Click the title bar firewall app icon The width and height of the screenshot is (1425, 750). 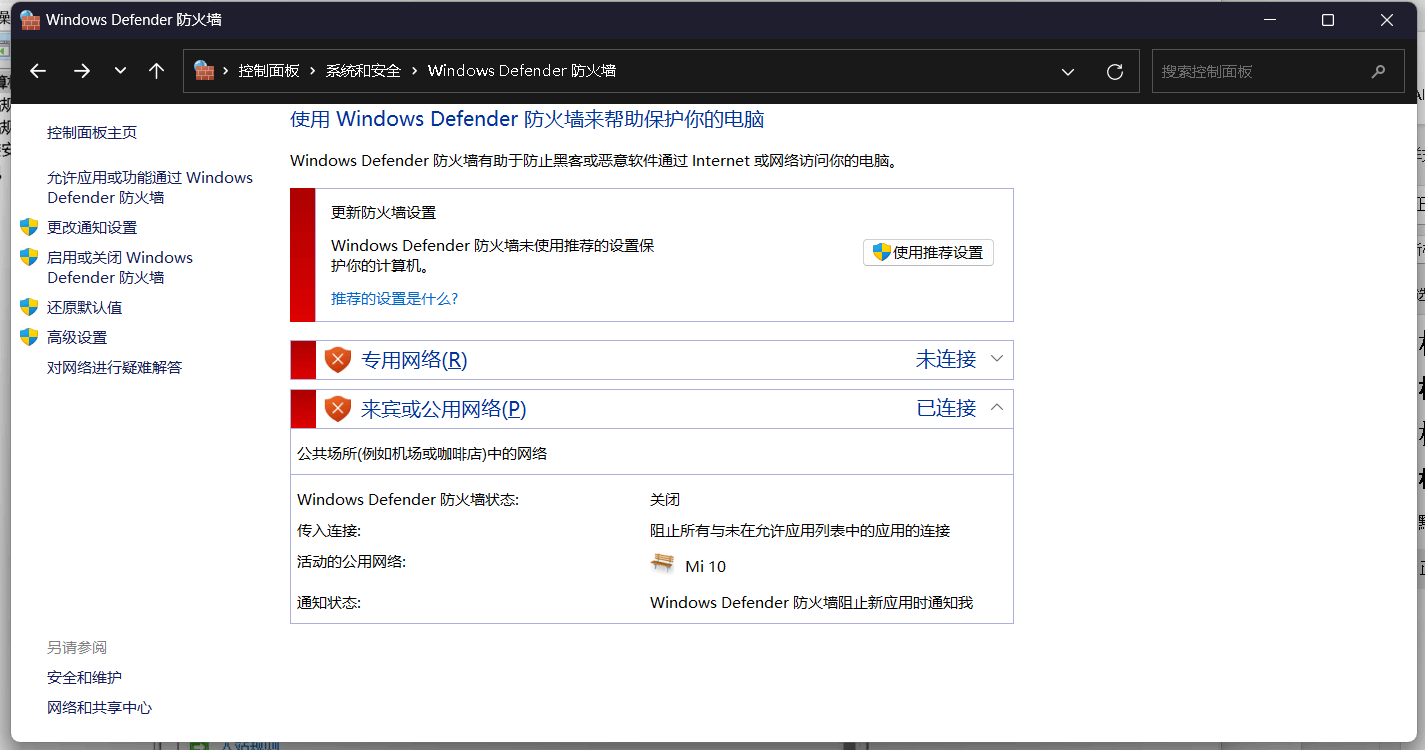click(x=30, y=20)
